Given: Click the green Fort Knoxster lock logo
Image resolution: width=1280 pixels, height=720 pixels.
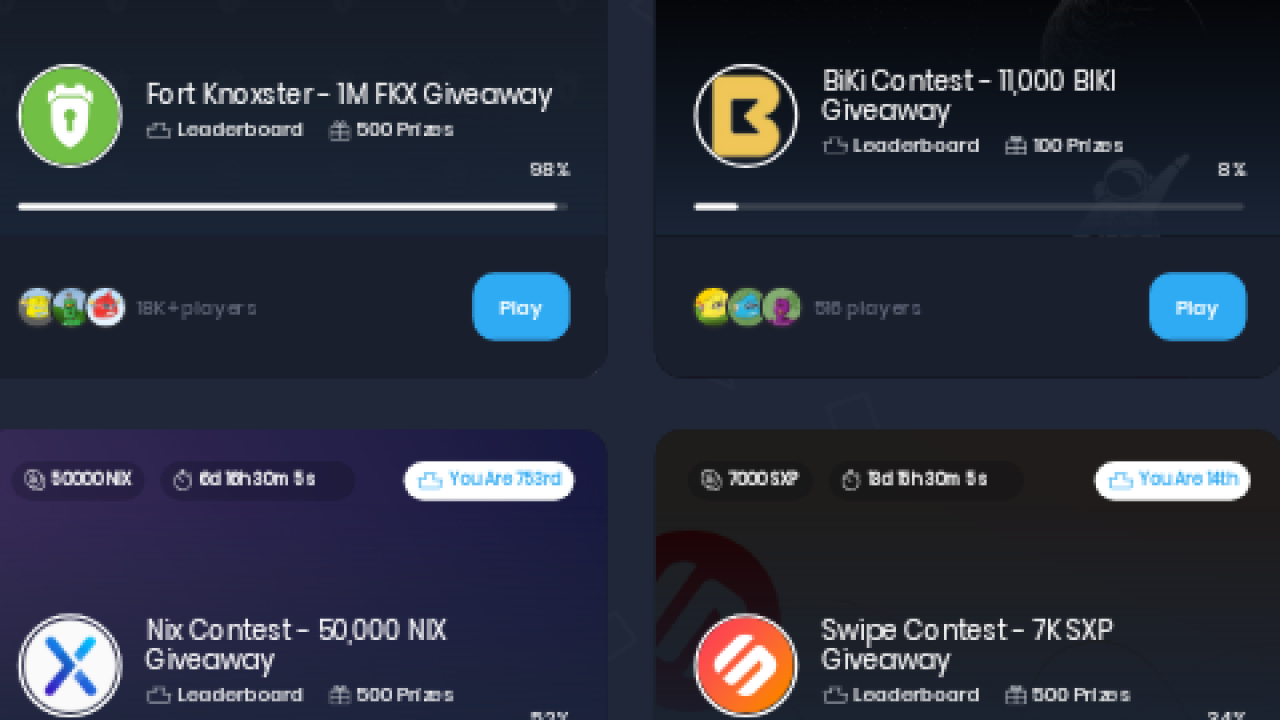Looking at the screenshot, I should pos(70,116).
